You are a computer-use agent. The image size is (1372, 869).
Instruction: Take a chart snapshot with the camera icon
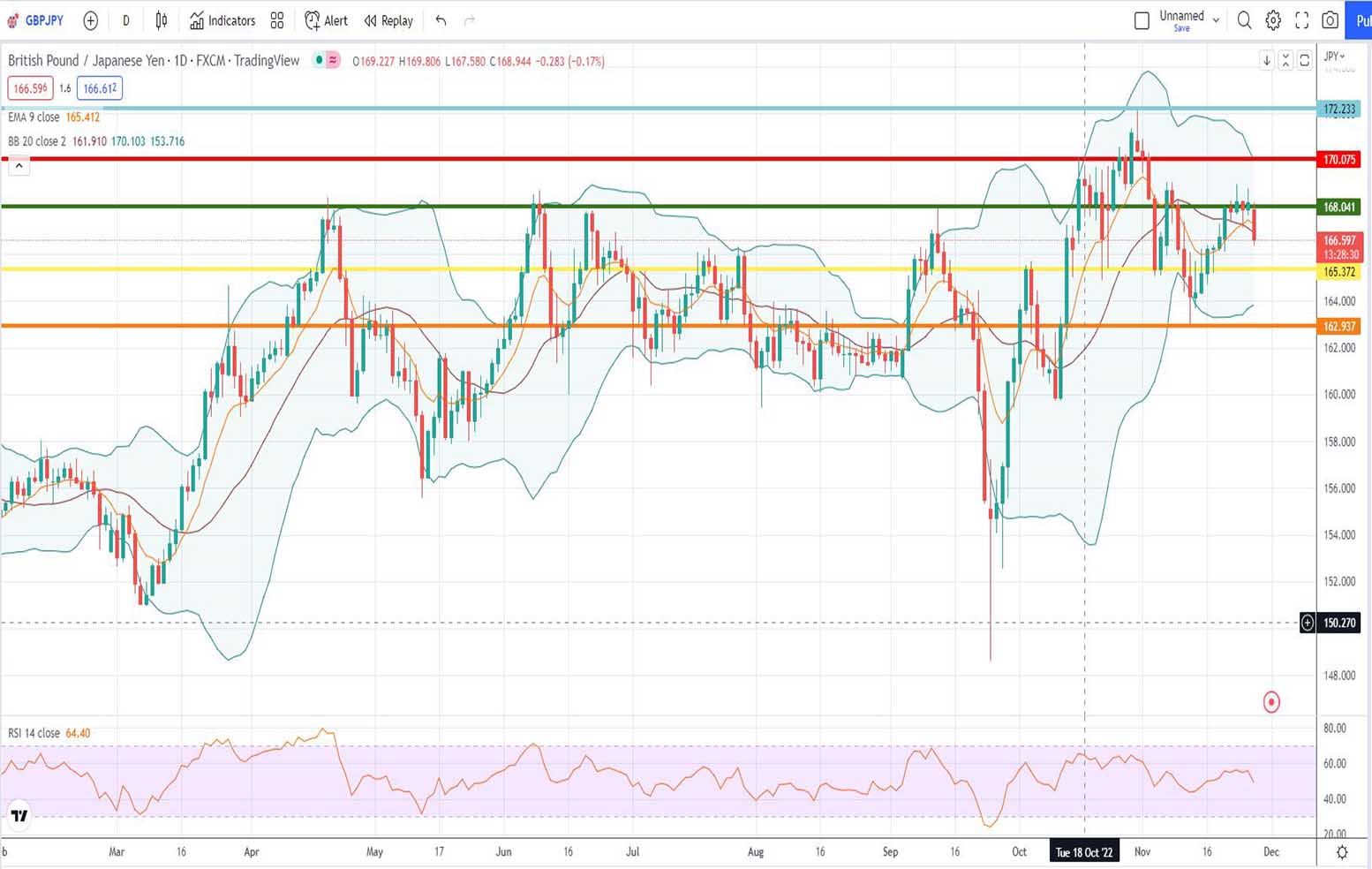[1330, 20]
